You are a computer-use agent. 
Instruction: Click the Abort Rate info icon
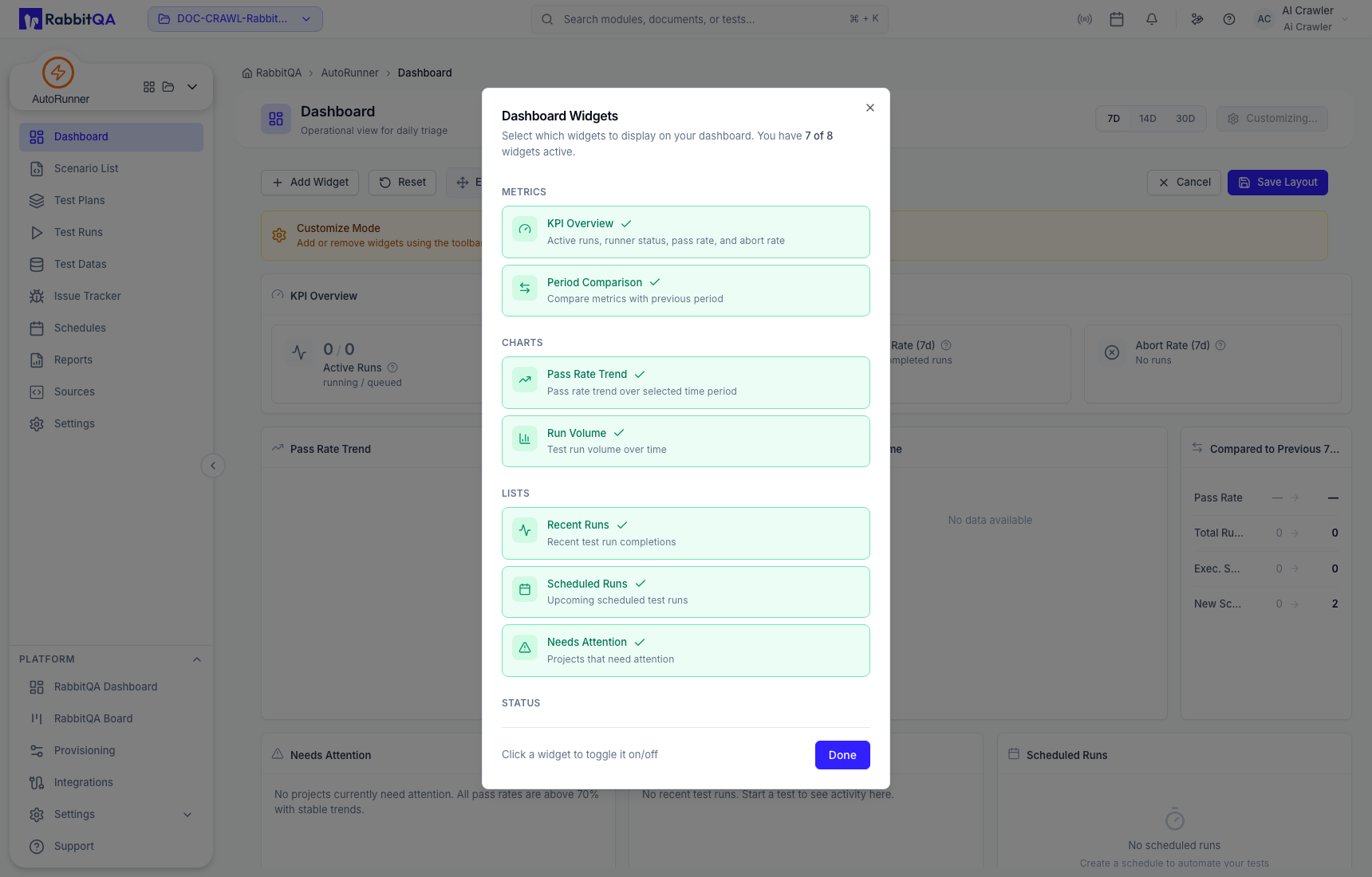1220,346
